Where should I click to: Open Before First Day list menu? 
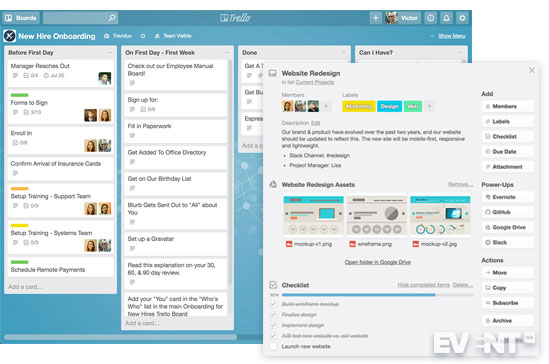(110, 52)
